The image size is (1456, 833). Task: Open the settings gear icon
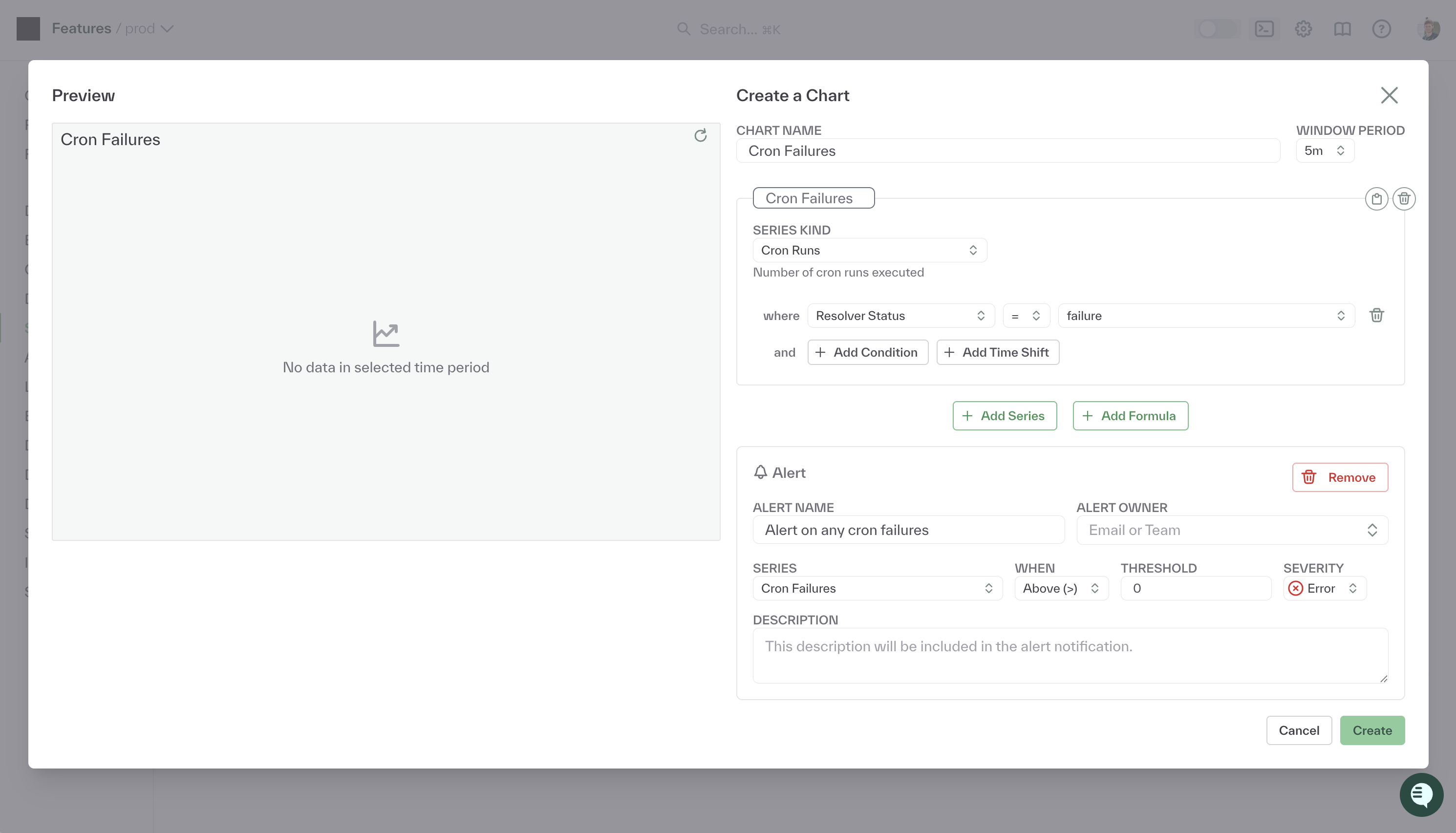(1303, 29)
